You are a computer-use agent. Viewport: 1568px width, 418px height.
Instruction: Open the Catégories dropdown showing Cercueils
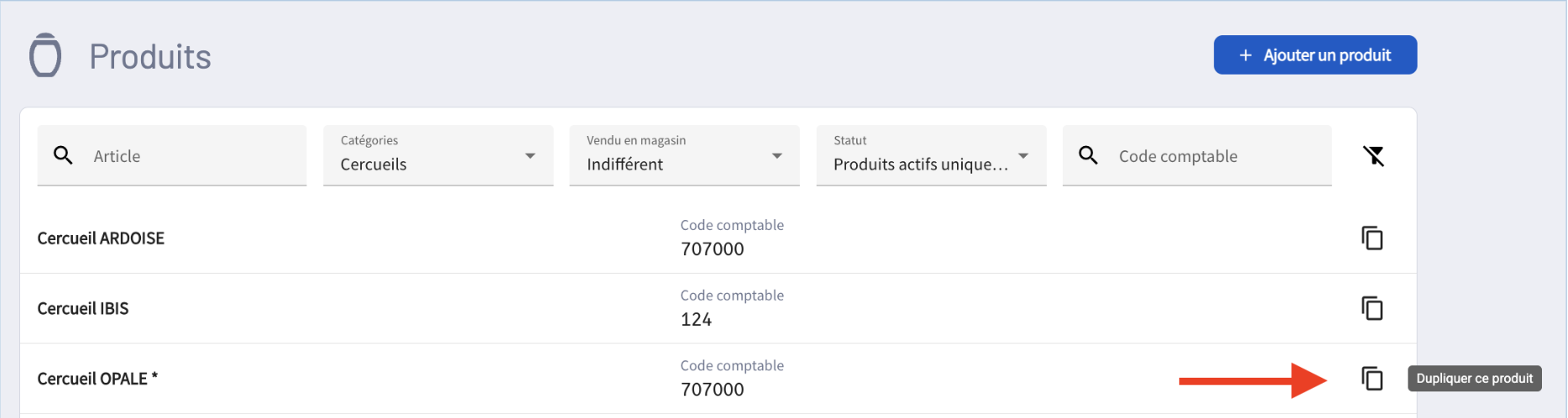click(438, 155)
